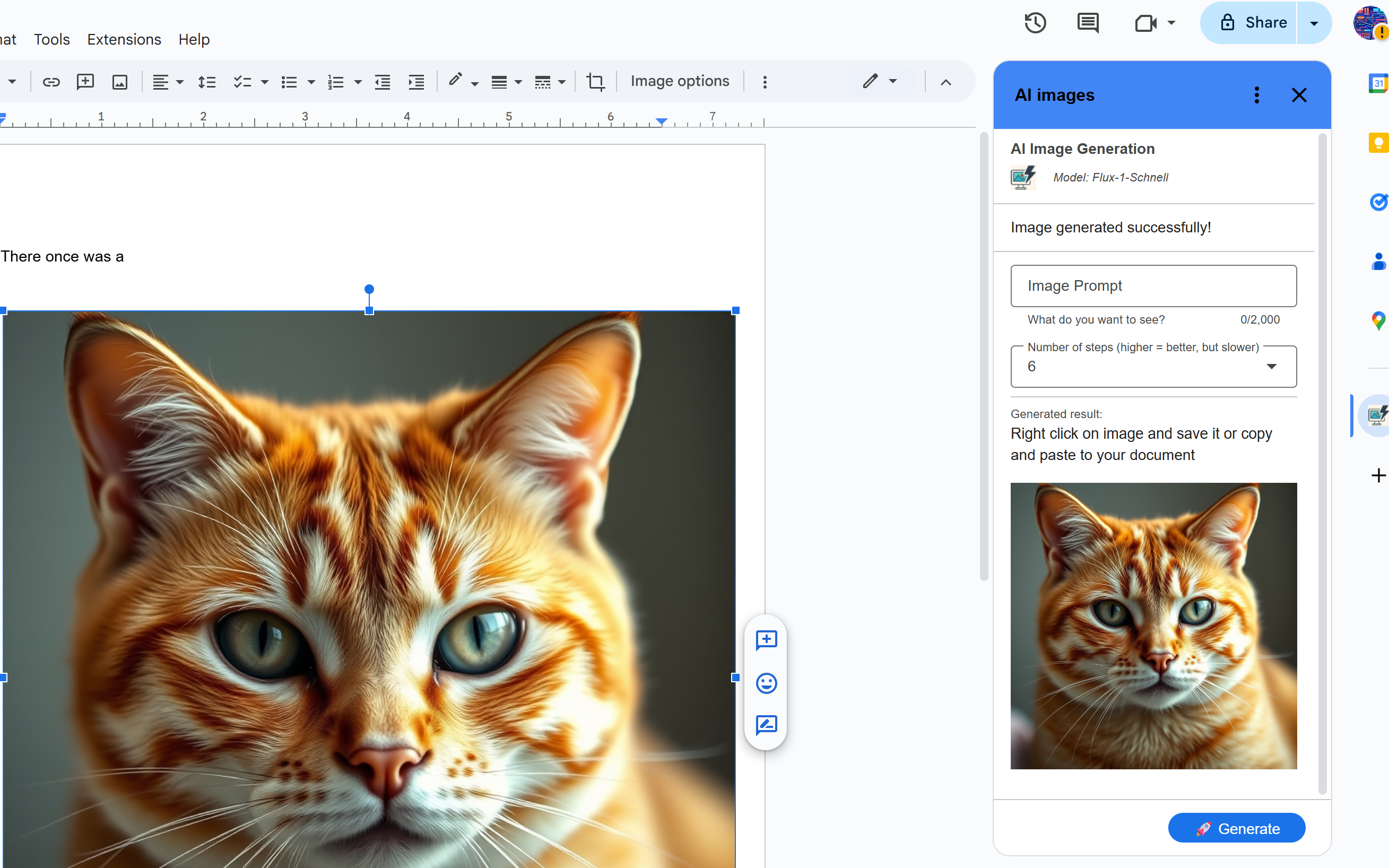Image resolution: width=1389 pixels, height=868 pixels.
Task: Open the AI images panel three-dot menu
Action: click(1256, 95)
